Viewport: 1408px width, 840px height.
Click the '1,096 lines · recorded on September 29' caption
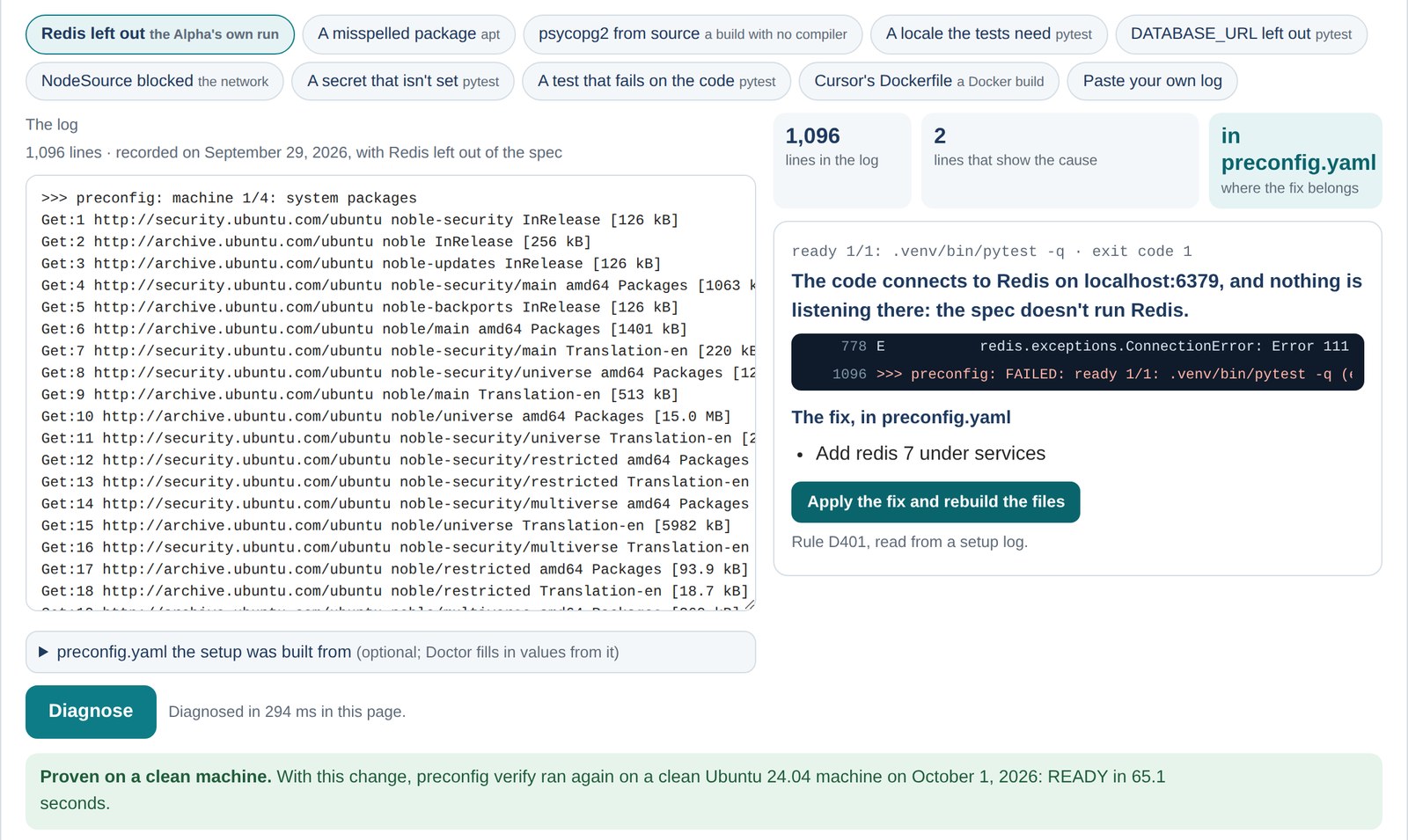[x=294, y=153]
